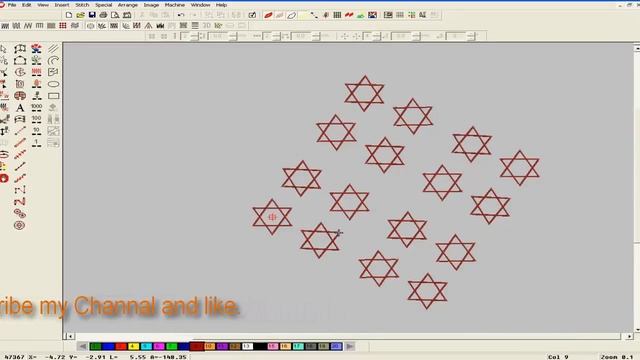The width and height of the screenshot is (640, 360).
Task: Open the Stitch menu
Action: coord(82,5)
